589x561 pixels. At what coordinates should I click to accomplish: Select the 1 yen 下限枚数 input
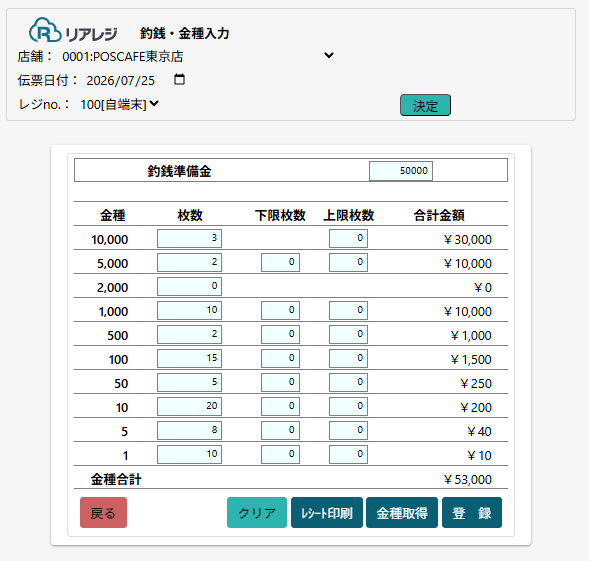[x=280, y=455]
